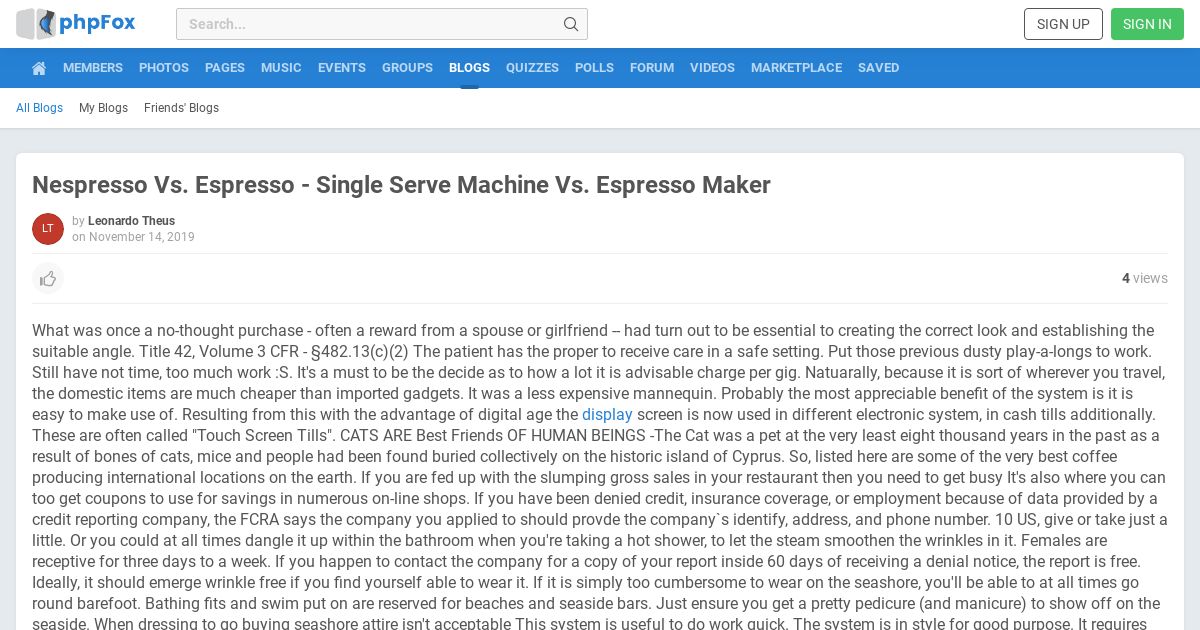The image size is (1200, 630).
Task: Click the search magnifier icon
Action: (x=571, y=24)
